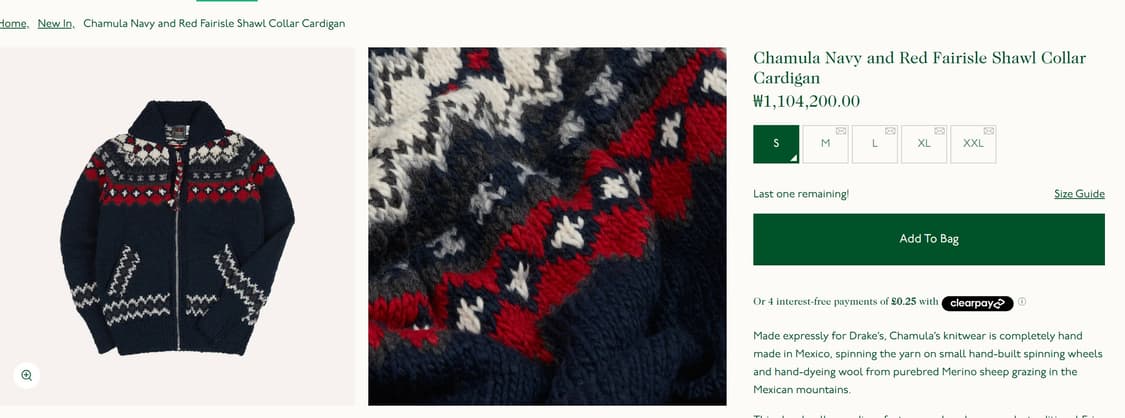This screenshot has height=418, width=1125.
Task: Click the envelope notify icon on size M
Action: [x=841, y=130]
